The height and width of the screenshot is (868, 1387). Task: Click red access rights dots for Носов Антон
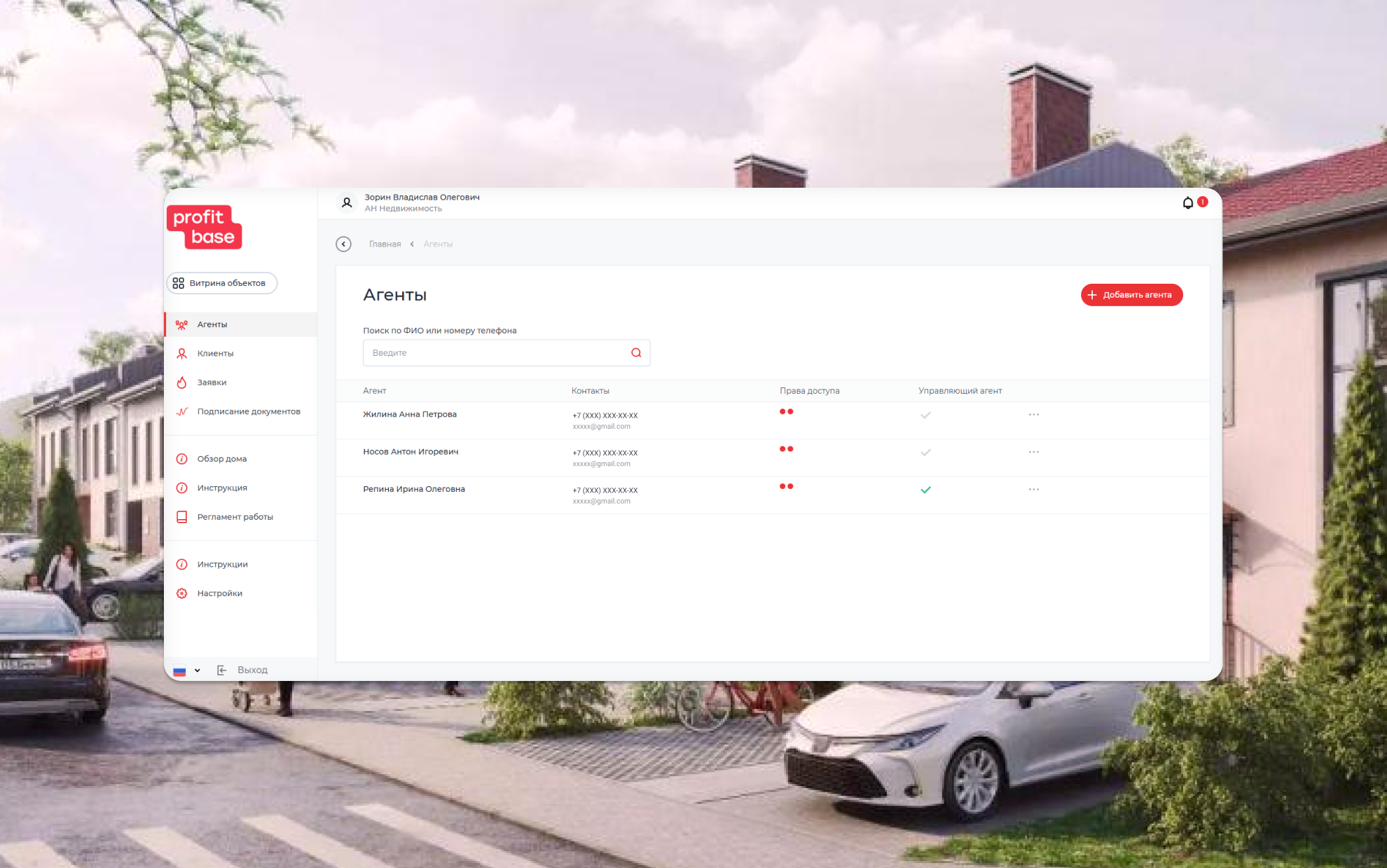click(x=786, y=449)
